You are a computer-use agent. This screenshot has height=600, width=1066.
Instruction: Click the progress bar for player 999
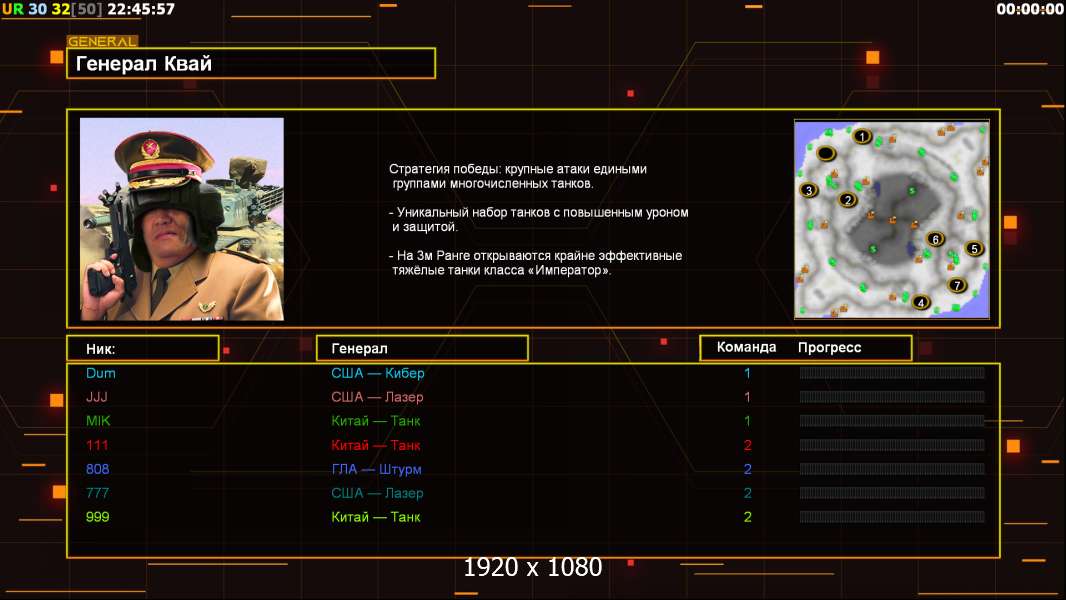tap(891, 517)
